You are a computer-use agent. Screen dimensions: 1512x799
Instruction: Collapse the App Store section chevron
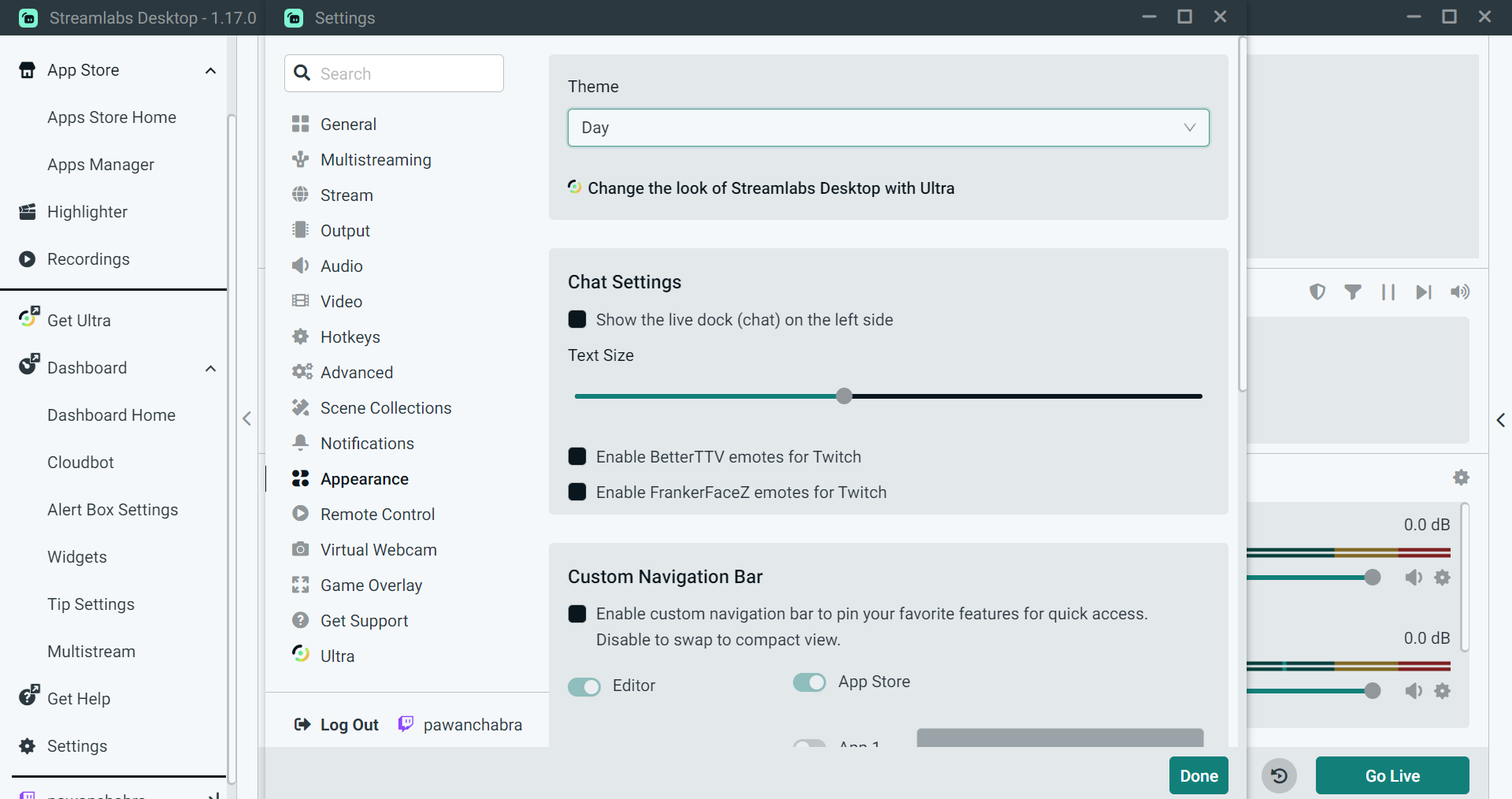(210, 71)
